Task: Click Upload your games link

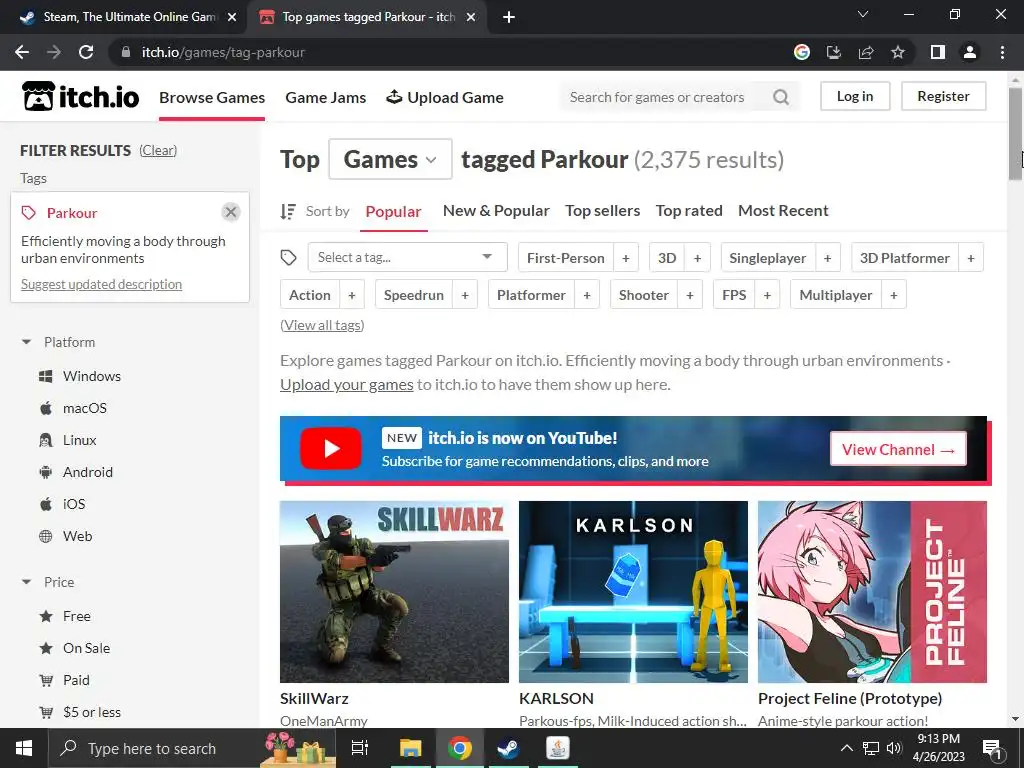Action: coord(347,385)
